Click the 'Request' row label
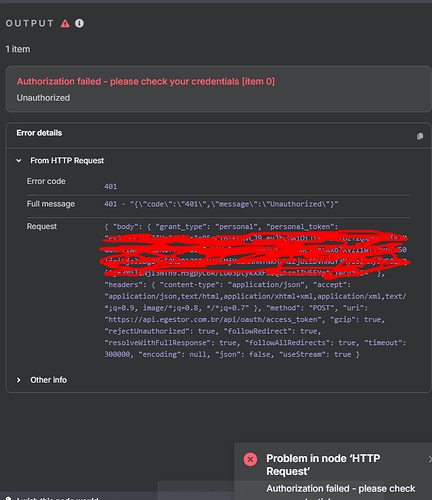Screen dimensions: 432x500 [x=42, y=226]
